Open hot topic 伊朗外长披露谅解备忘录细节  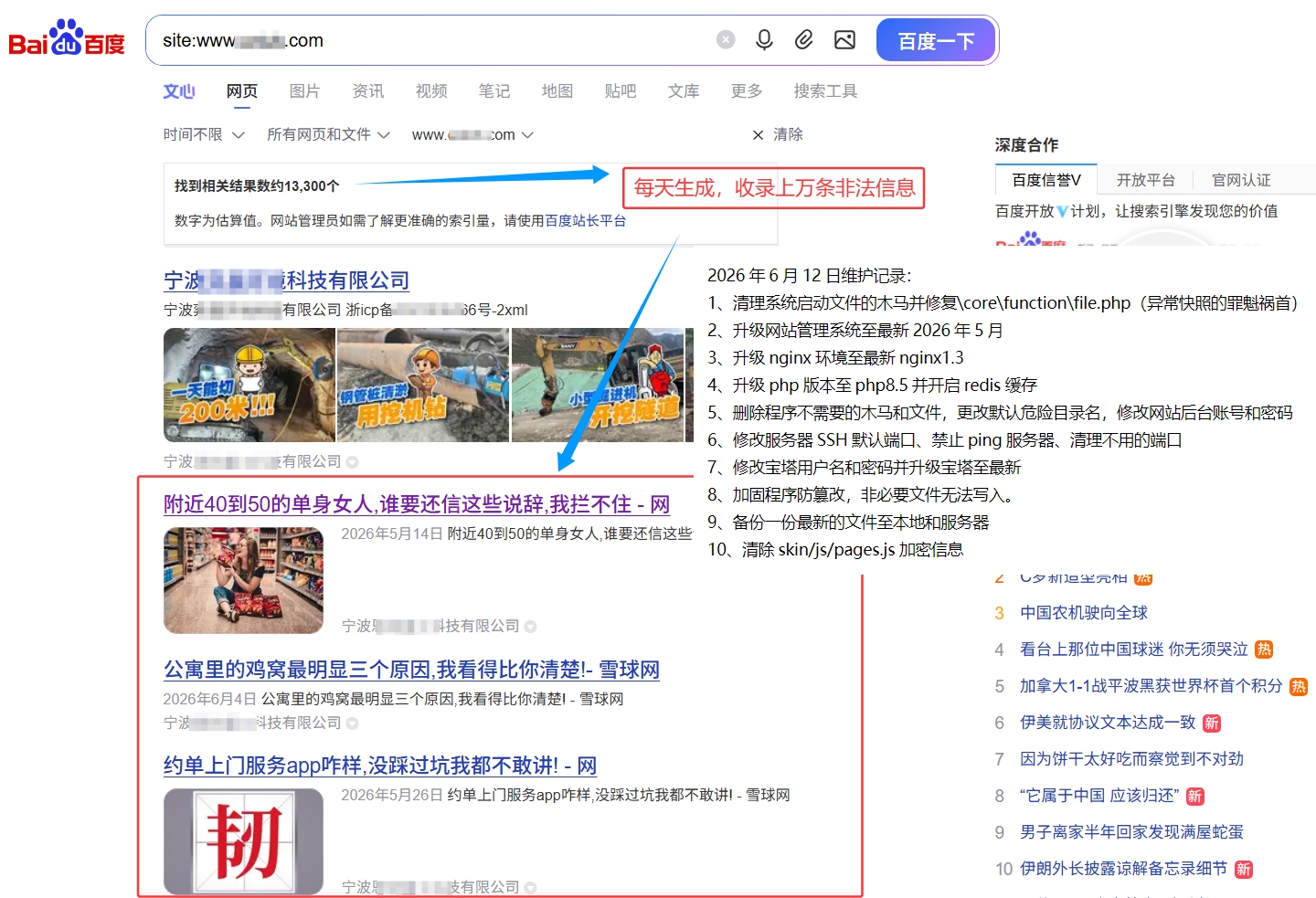1123,869
